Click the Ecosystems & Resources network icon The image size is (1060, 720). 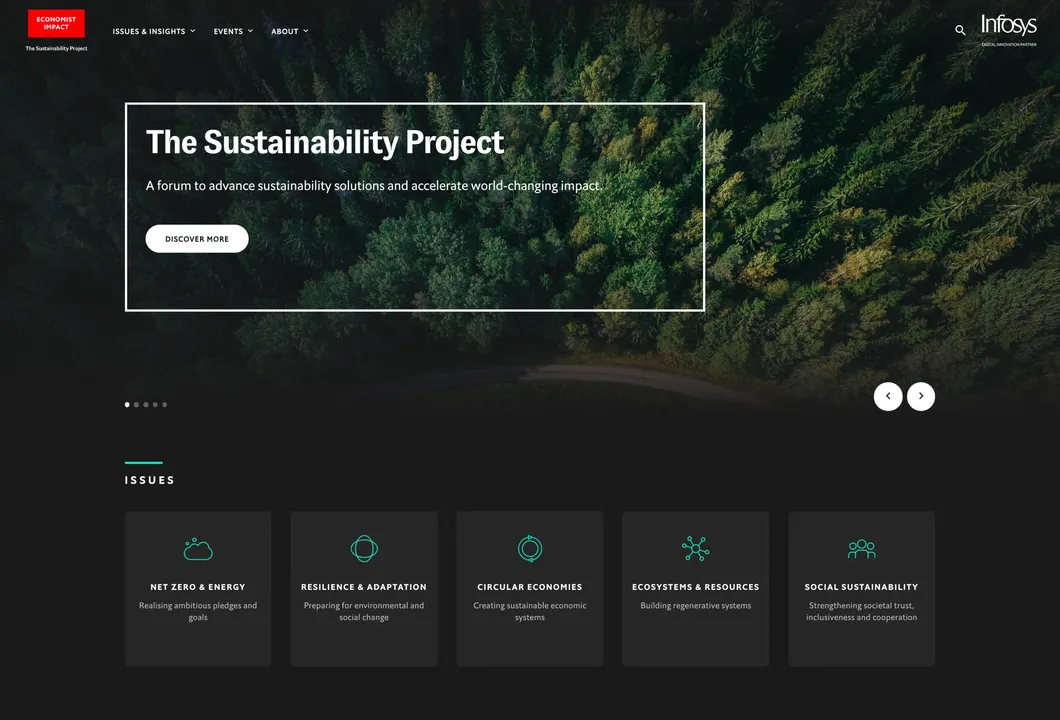coord(696,548)
